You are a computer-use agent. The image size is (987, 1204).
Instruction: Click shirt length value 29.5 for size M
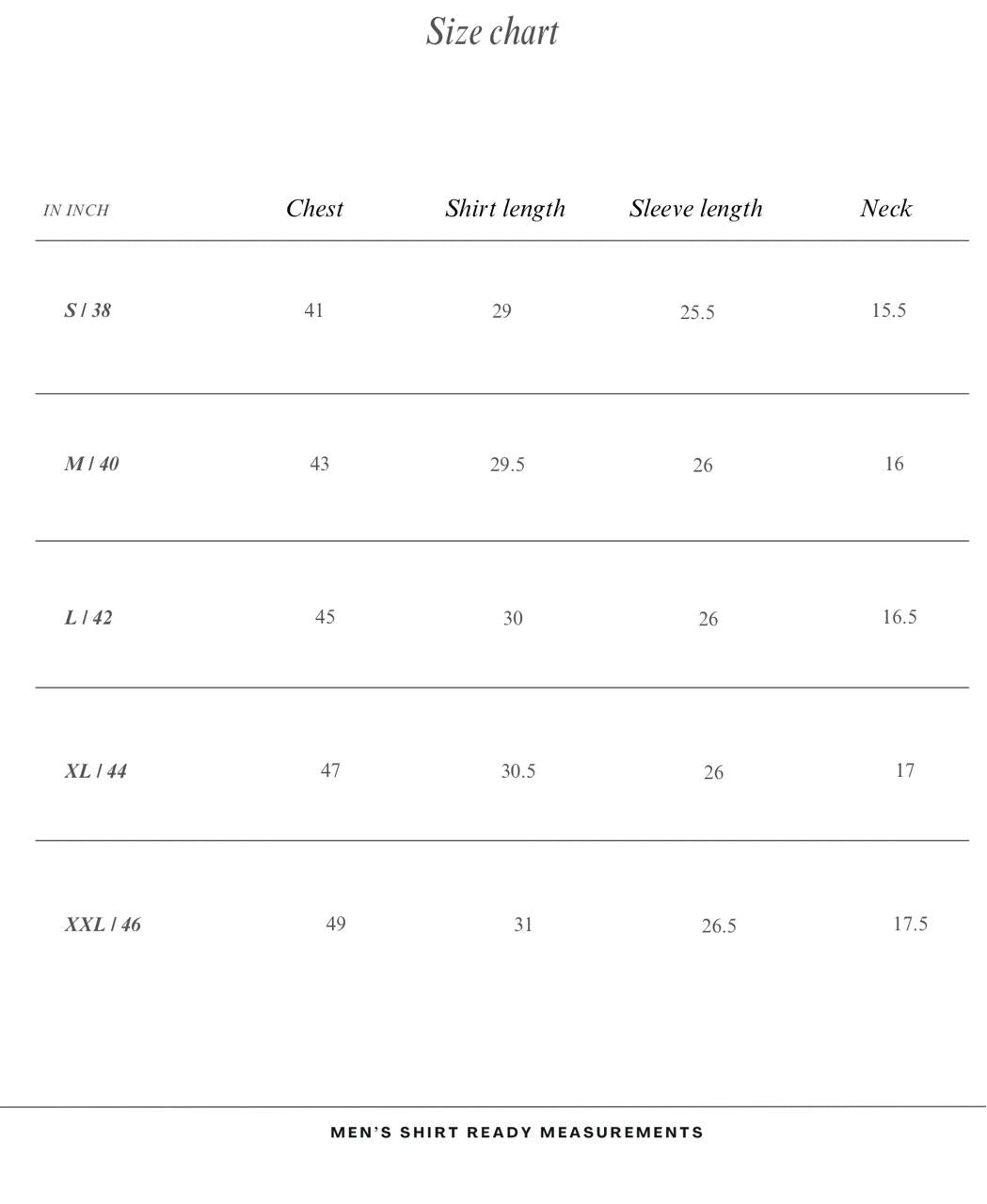click(507, 465)
